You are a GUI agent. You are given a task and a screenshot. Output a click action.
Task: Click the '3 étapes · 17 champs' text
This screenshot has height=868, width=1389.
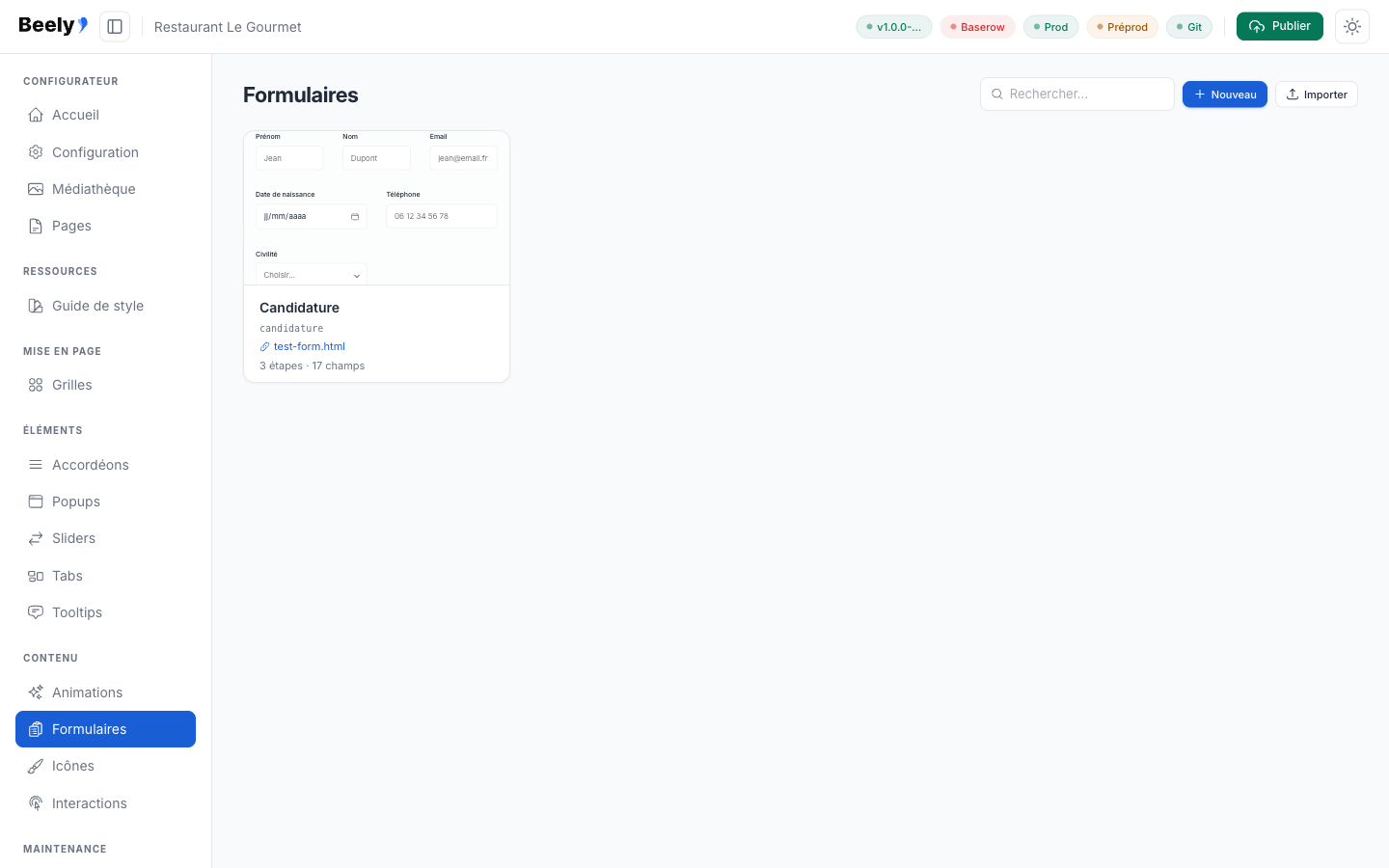(312, 366)
